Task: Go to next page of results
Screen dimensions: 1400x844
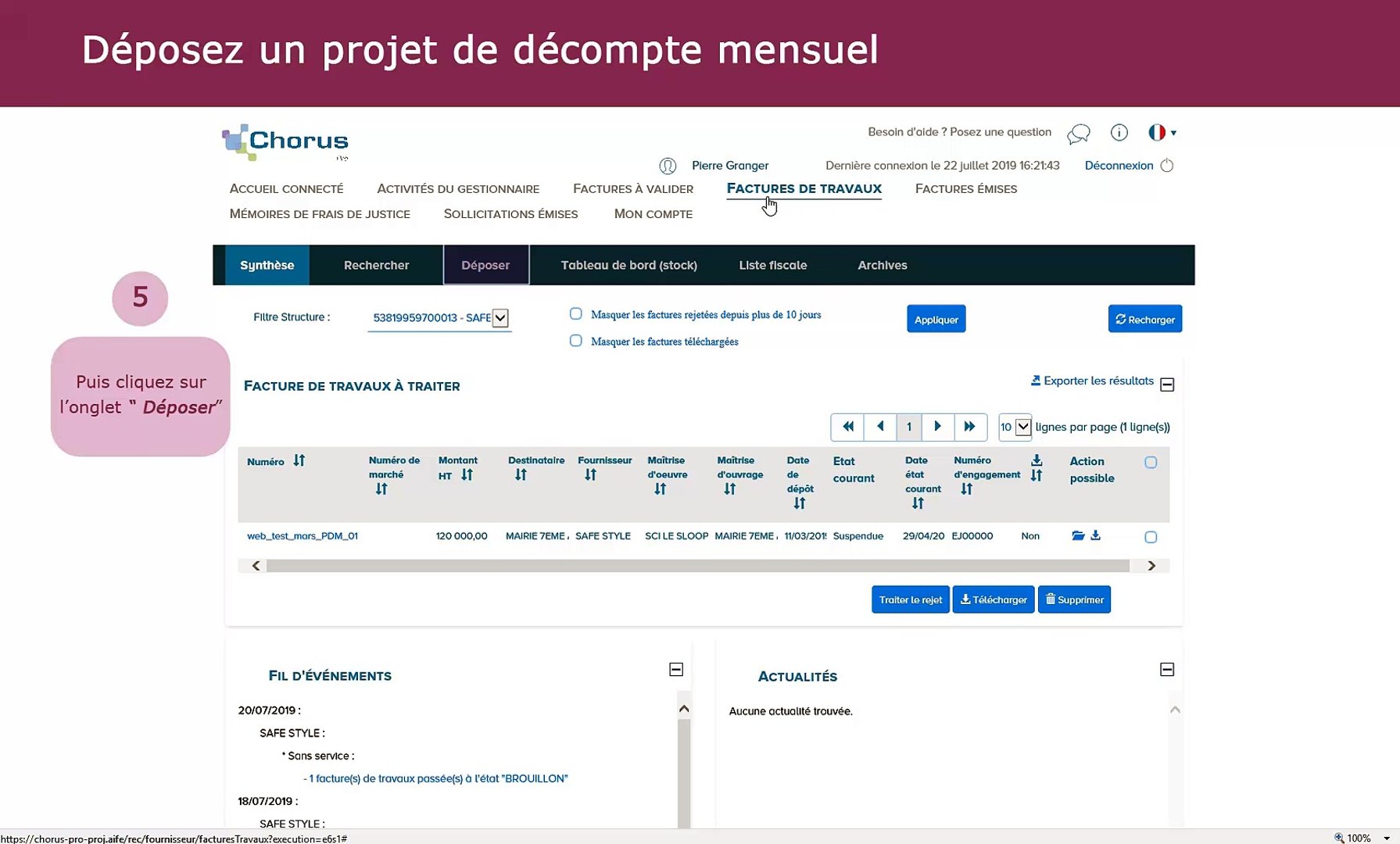Action: point(938,427)
